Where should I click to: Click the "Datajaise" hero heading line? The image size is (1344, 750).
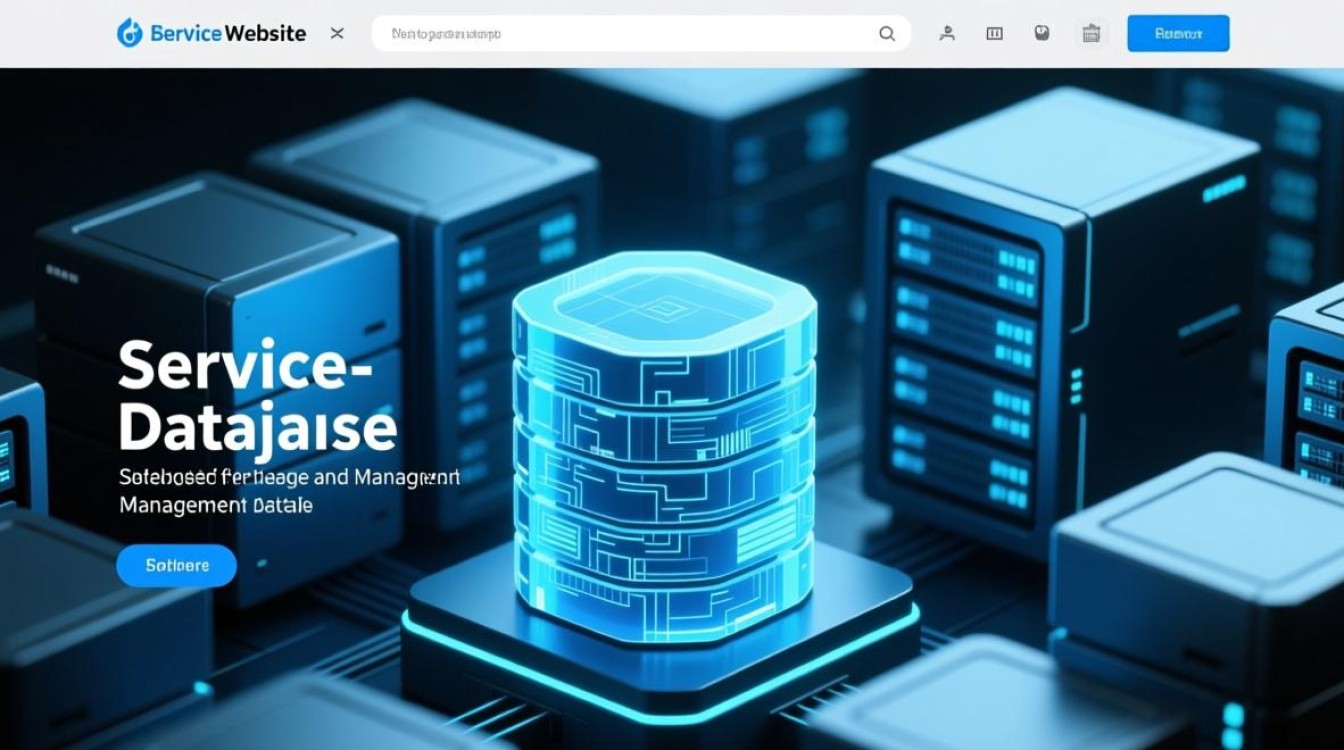click(x=257, y=428)
